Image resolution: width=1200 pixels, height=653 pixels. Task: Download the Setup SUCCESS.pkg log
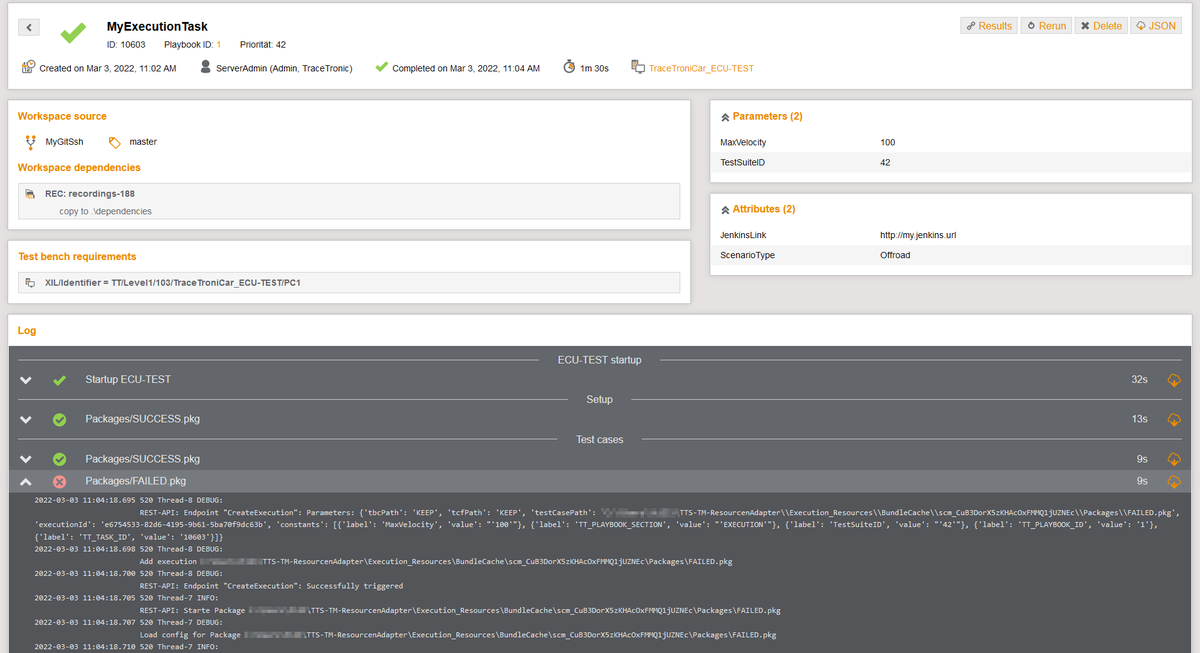[x=1174, y=419]
